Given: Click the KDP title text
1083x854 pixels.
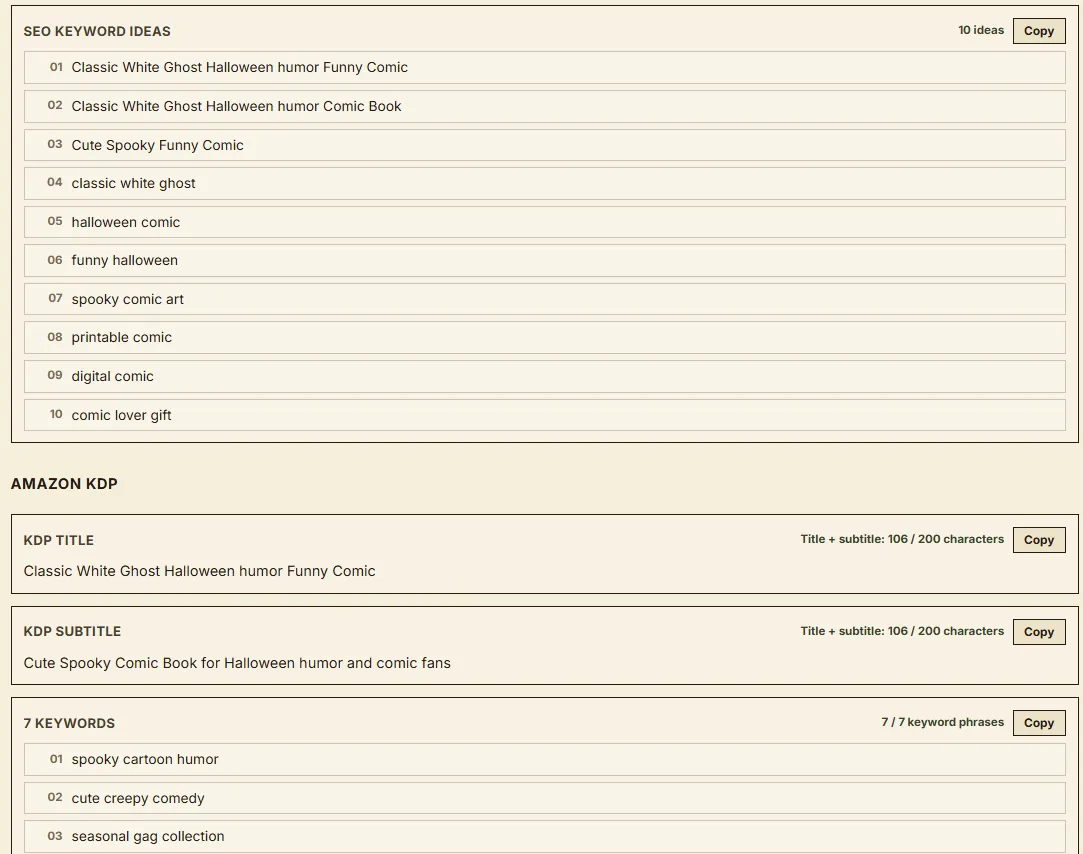Looking at the screenshot, I should [200, 571].
